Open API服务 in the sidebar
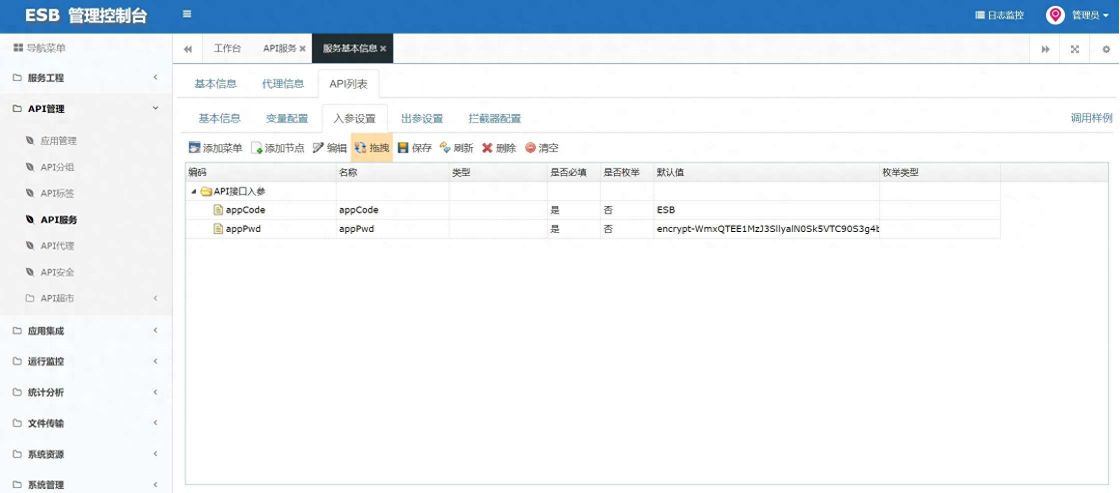This screenshot has height=493, width=1120. pyautogui.click(x=59, y=219)
